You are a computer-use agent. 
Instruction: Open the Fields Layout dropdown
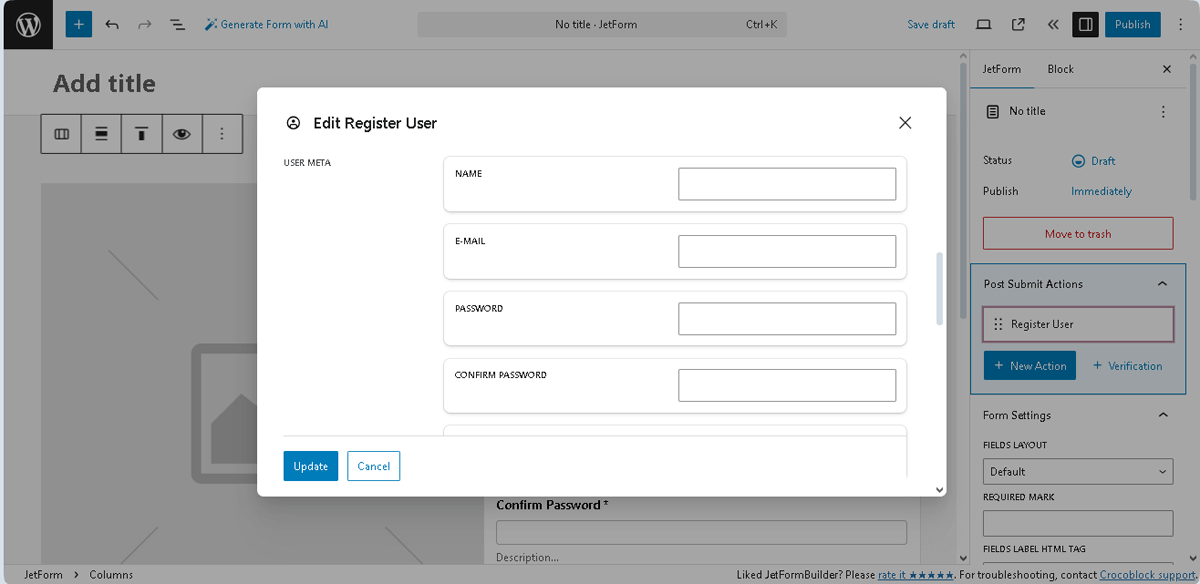[1078, 471]
